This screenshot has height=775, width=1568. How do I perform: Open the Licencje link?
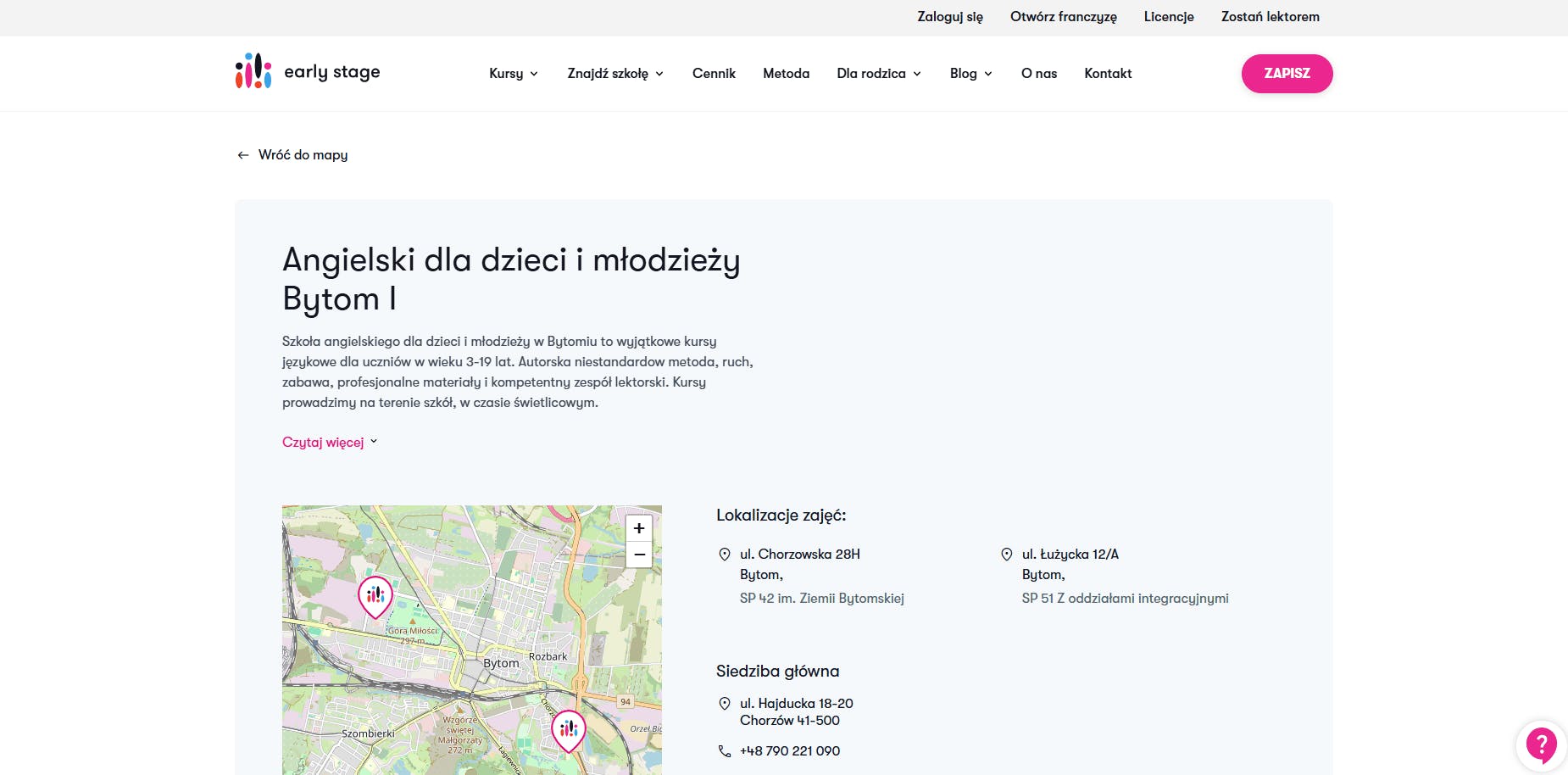(1169, 17)
